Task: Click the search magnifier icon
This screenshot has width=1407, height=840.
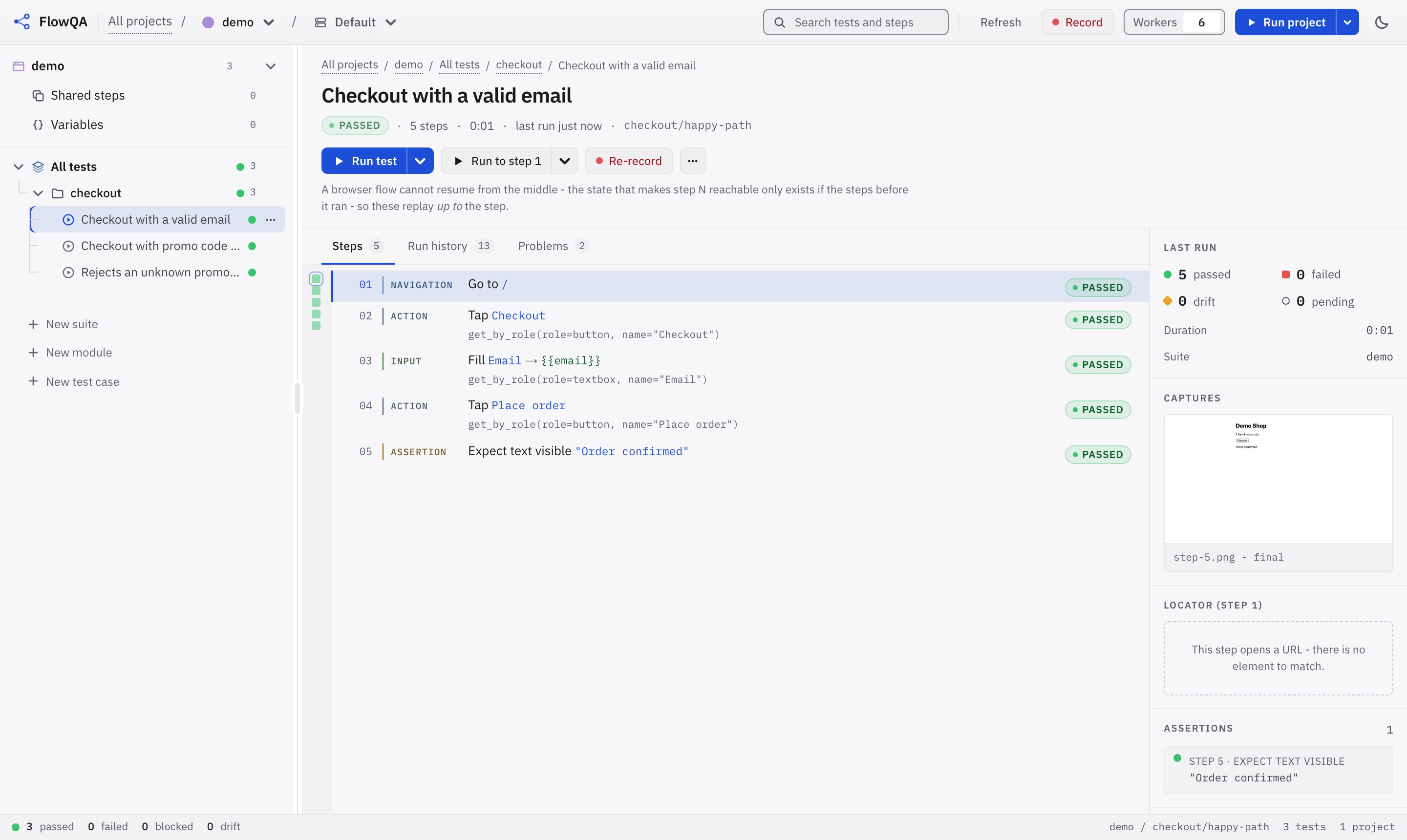Action: [x=780, y=22]
